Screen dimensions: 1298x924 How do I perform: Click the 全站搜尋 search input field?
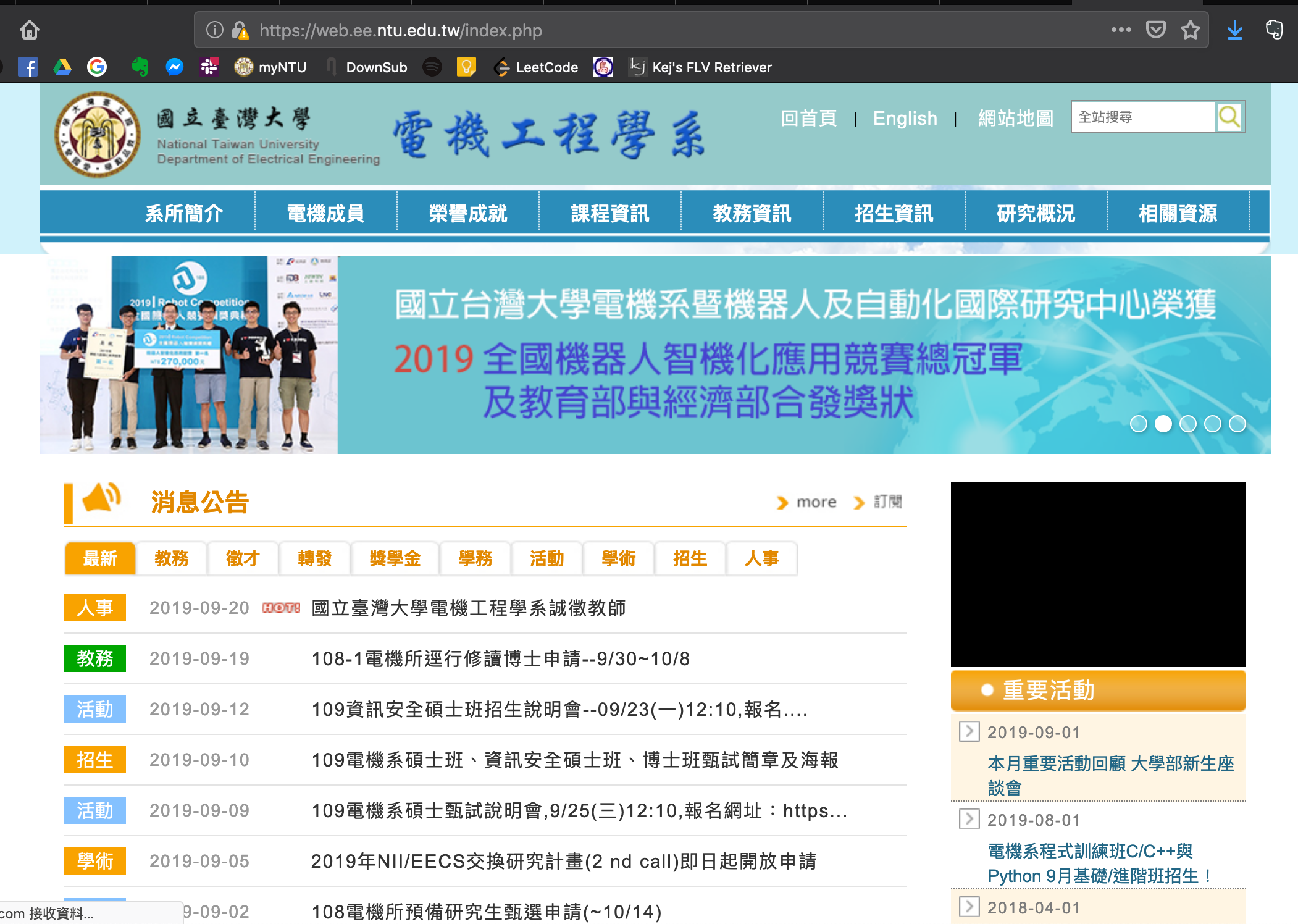point(1142,117)
